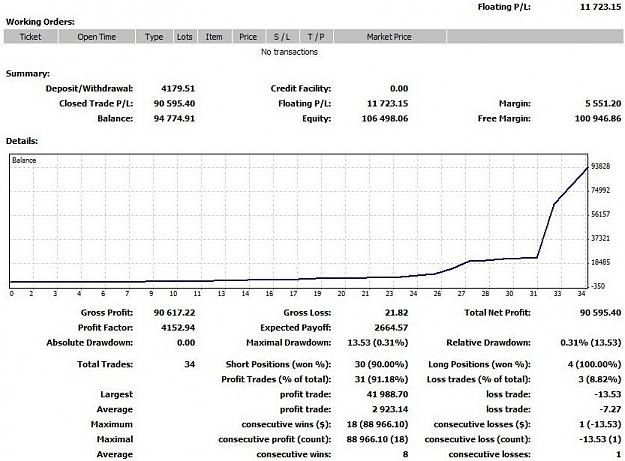The image size is (625, 461).
Task: Click Closed Trade P/L value 90 595.40
Action: pos(174,104)
